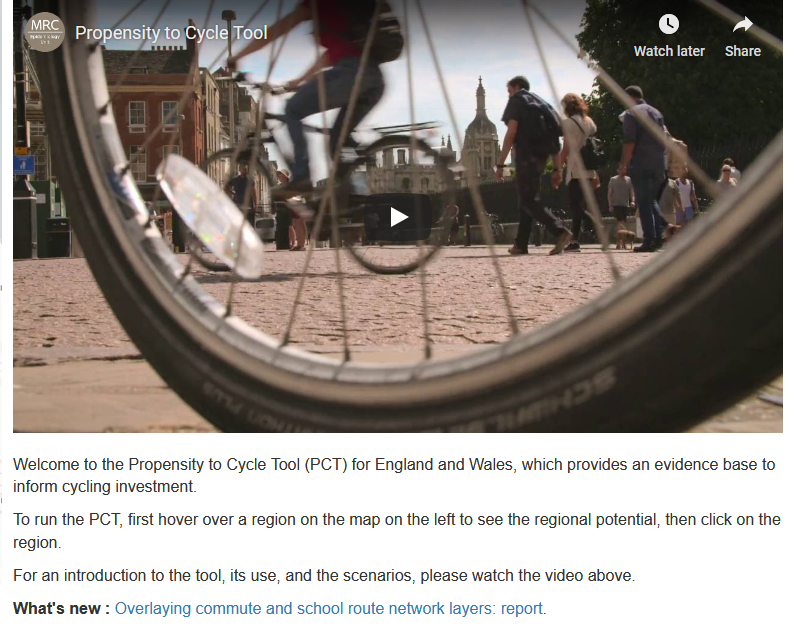
Task: Open the MRC channel logo
Action: 45,32
